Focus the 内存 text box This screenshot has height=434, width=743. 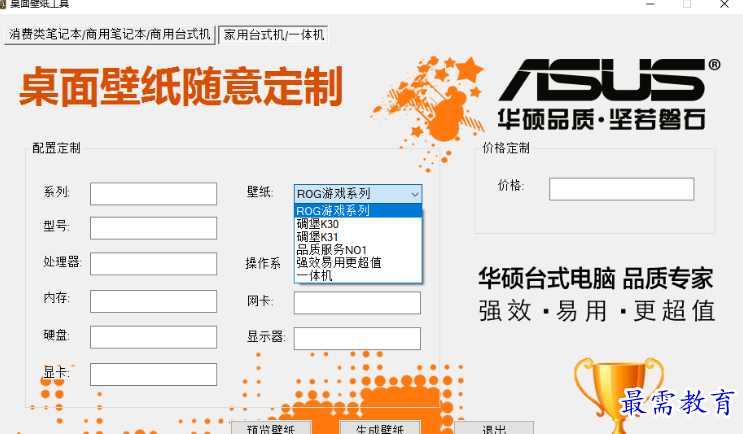click(x=154, y=301)
